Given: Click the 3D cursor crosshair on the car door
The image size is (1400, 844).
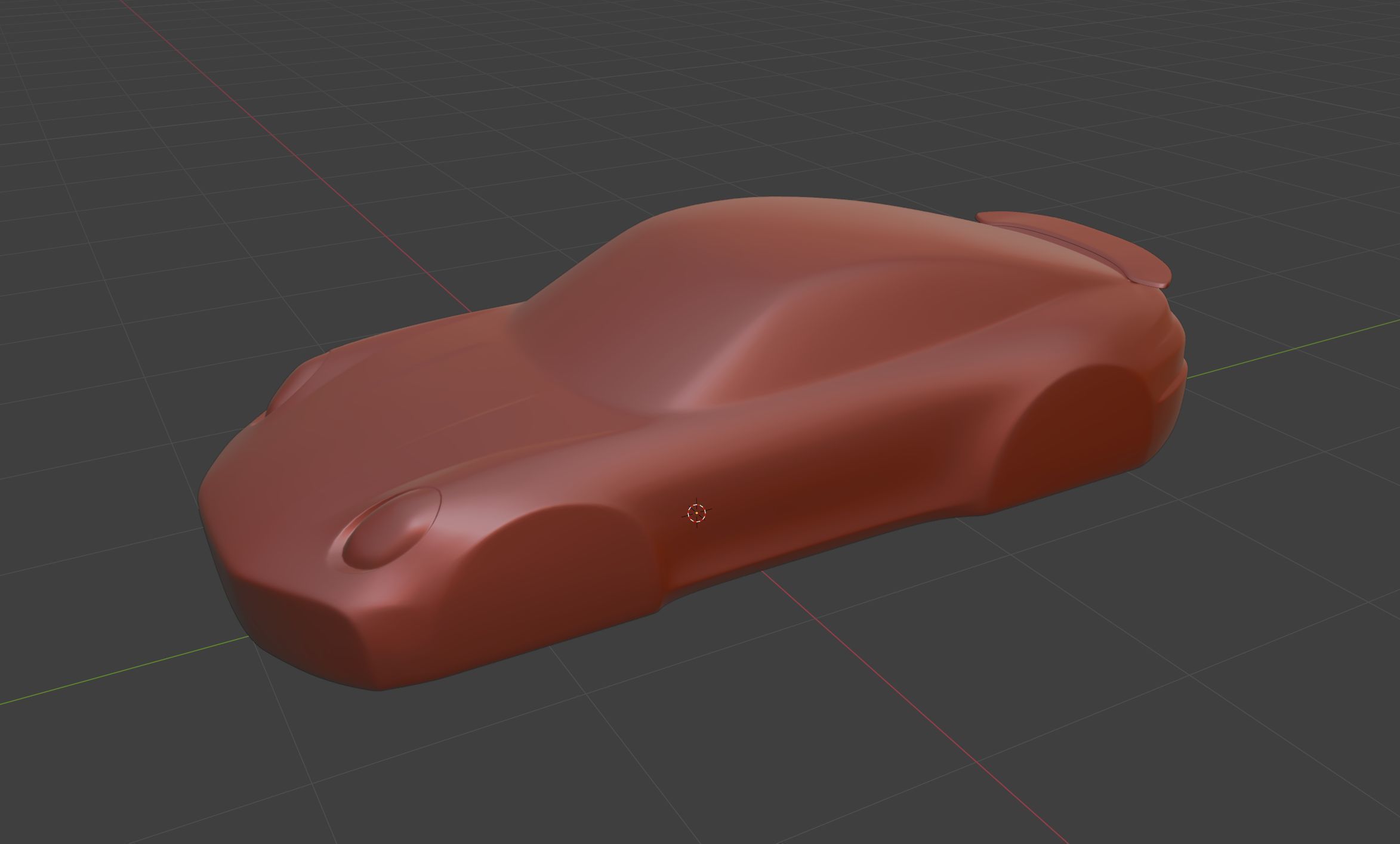Looking at the screenshot, I should (696, 512).
